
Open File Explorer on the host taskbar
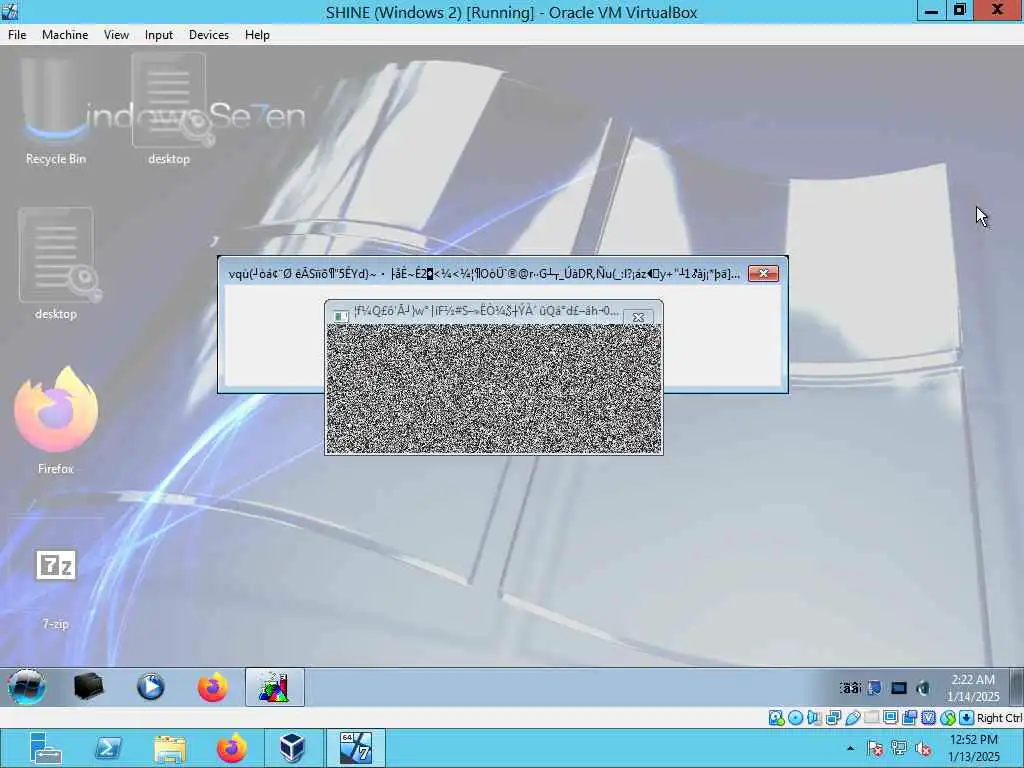point(170,748)
